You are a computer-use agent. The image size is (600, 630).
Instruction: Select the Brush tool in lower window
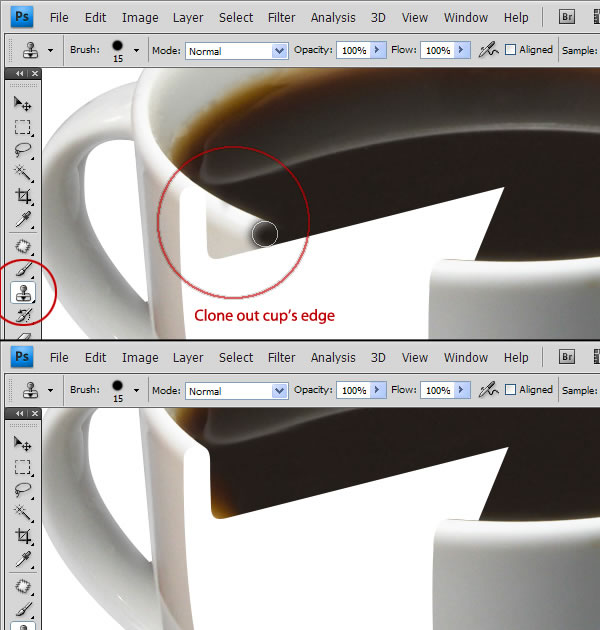coord(23,609)
